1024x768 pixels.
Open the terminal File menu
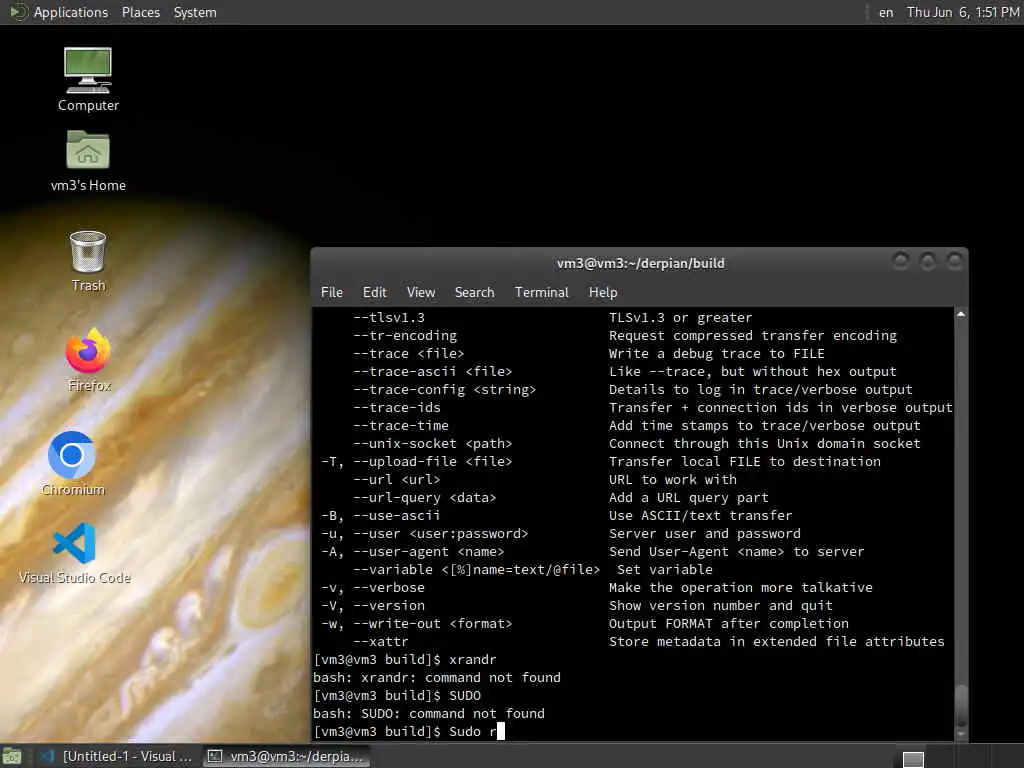(332, 292)
